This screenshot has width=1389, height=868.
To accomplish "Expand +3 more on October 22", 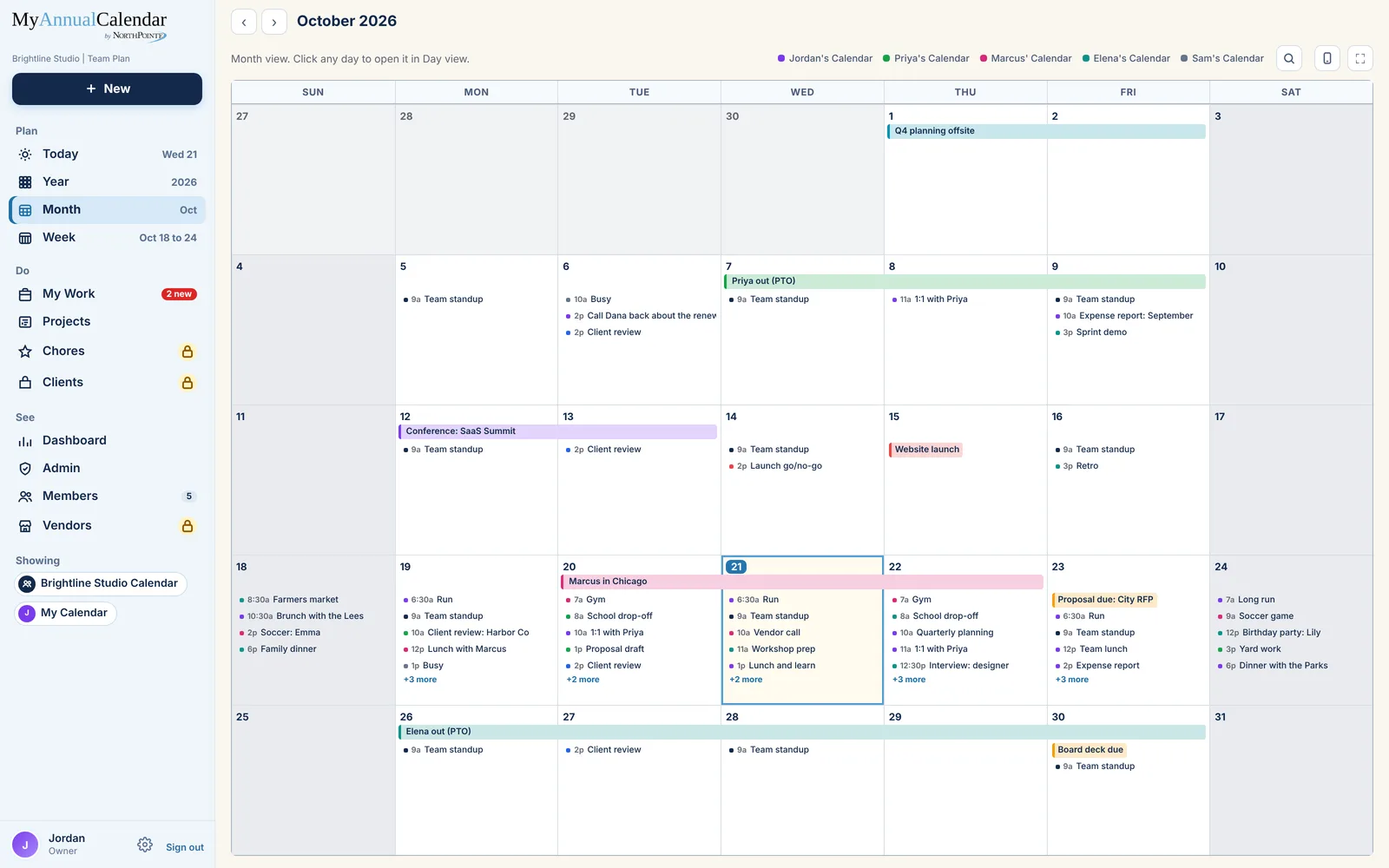I will pos(909,680).
